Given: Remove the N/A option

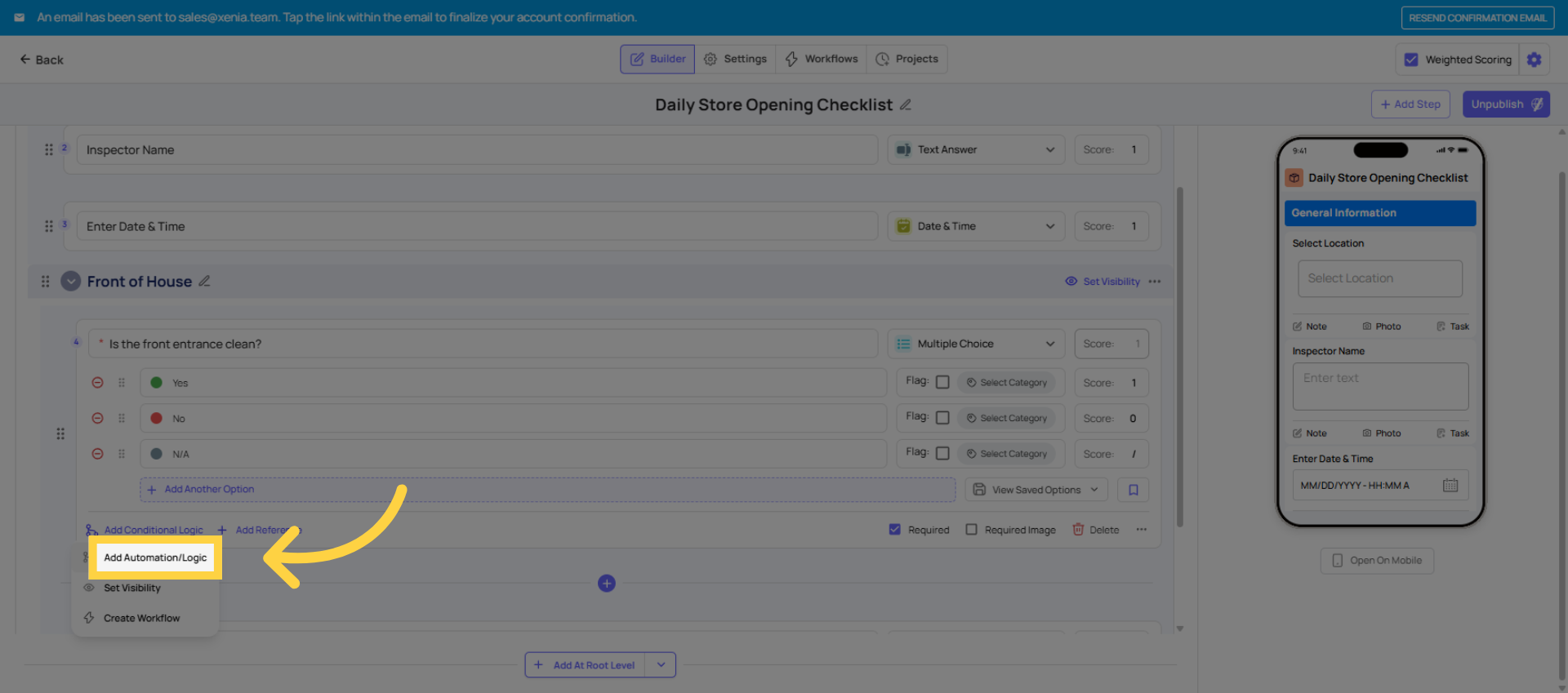Looking at the screenshot, I should pyautogui.click(x=97, y=454).
